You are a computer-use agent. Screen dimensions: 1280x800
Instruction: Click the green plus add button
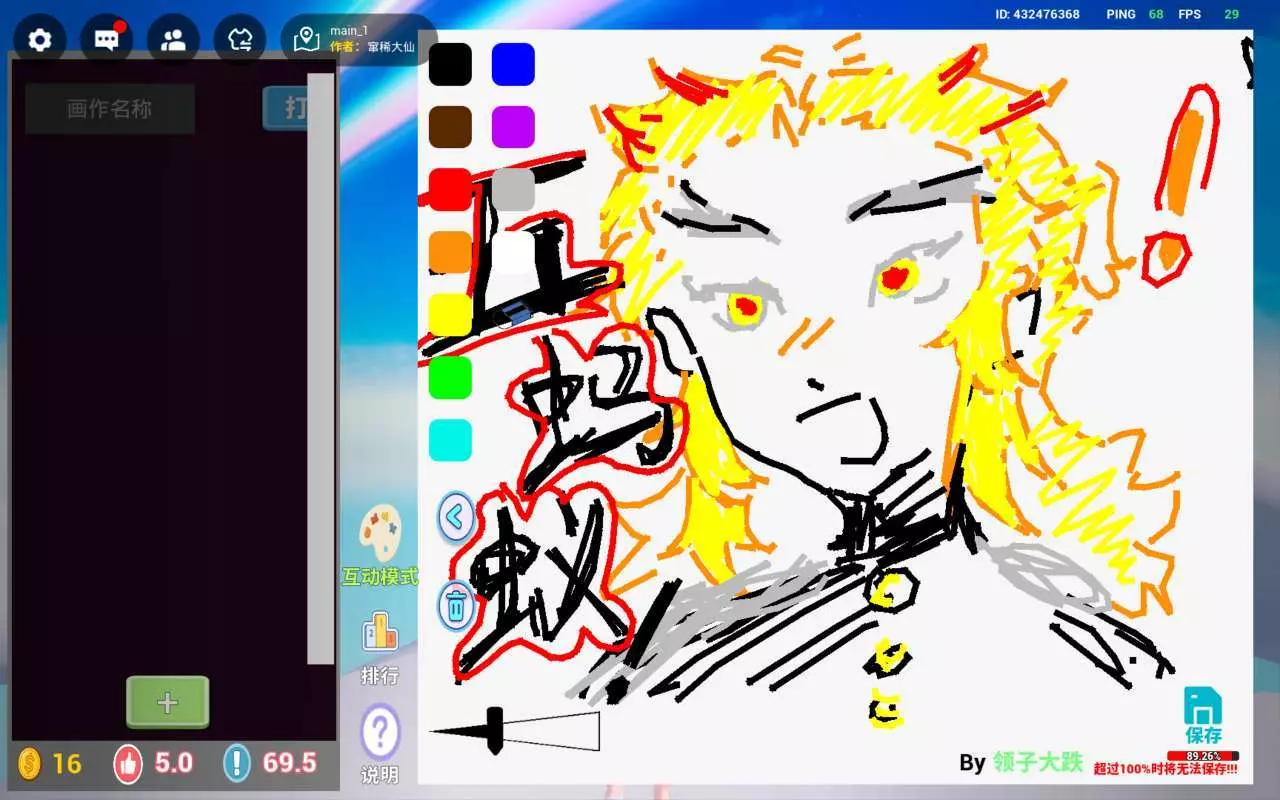168,702
